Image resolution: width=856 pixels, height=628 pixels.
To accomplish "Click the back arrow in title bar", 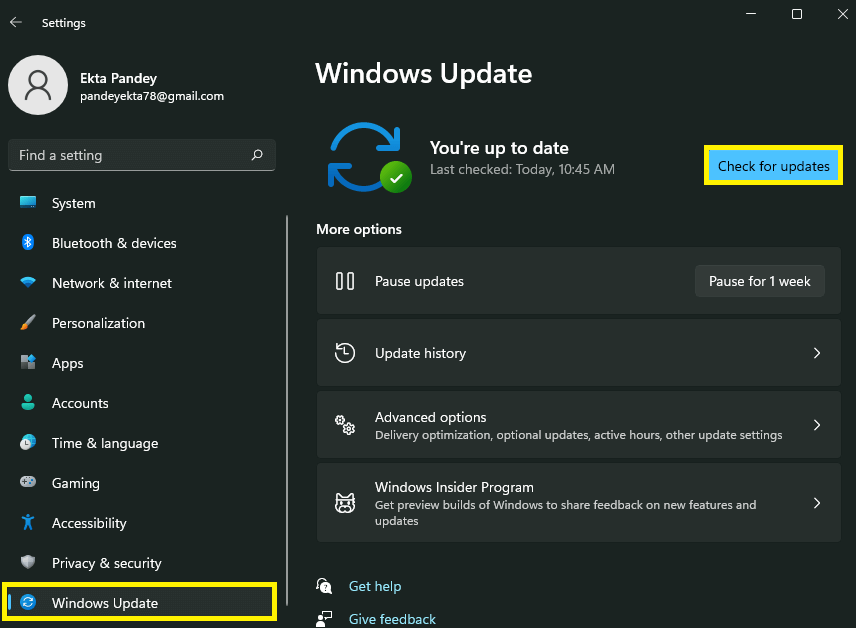I will point(16,22).
